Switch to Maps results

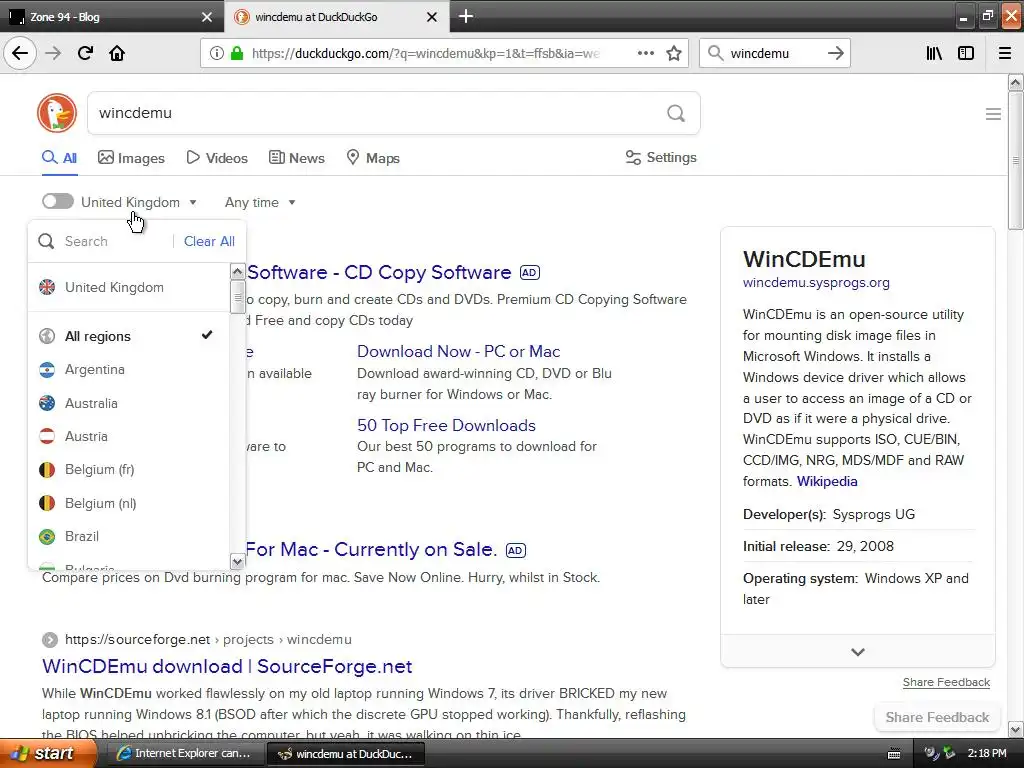372,158
